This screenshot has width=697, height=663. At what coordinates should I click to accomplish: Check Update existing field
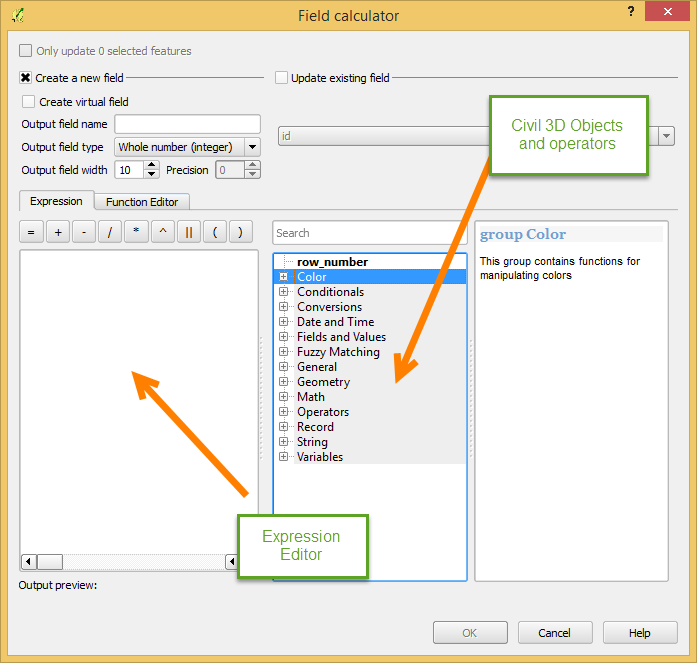tap(281, 78)
